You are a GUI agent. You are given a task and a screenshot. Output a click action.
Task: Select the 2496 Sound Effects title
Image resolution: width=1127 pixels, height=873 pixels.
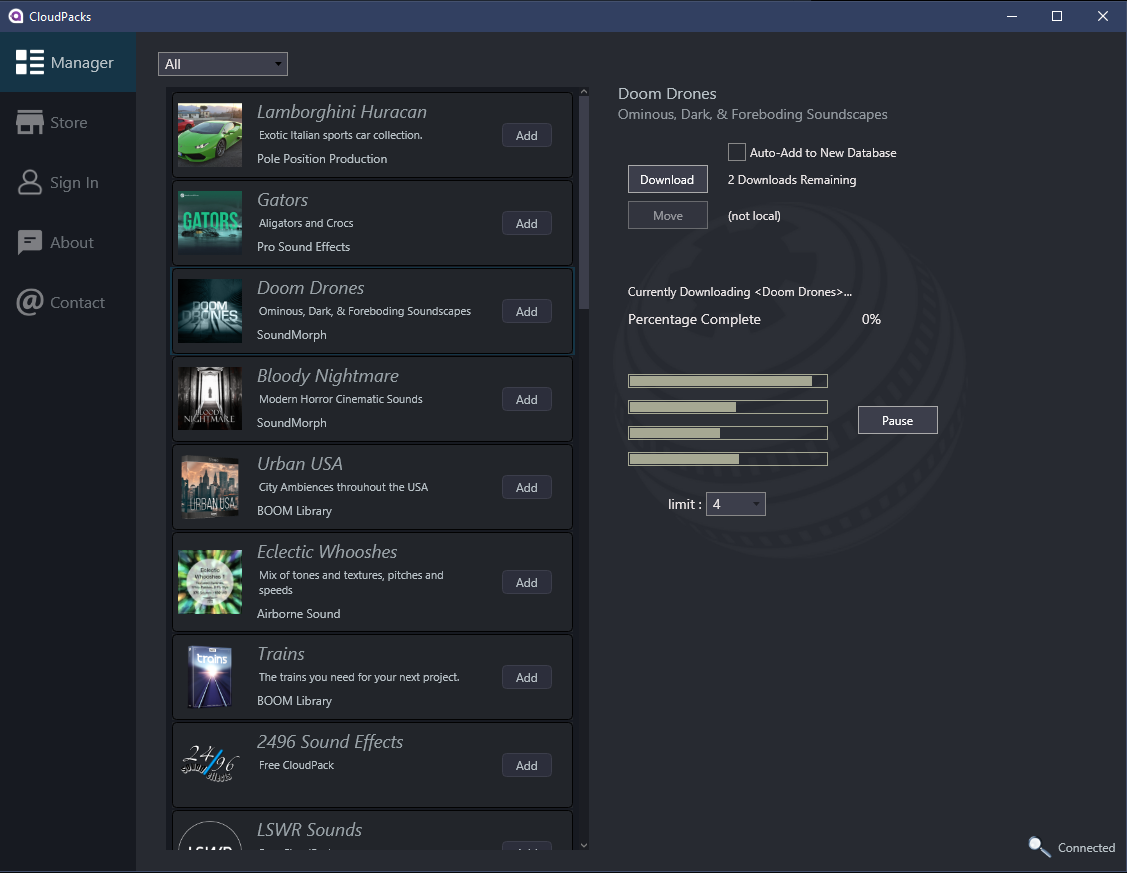(330, 742)
